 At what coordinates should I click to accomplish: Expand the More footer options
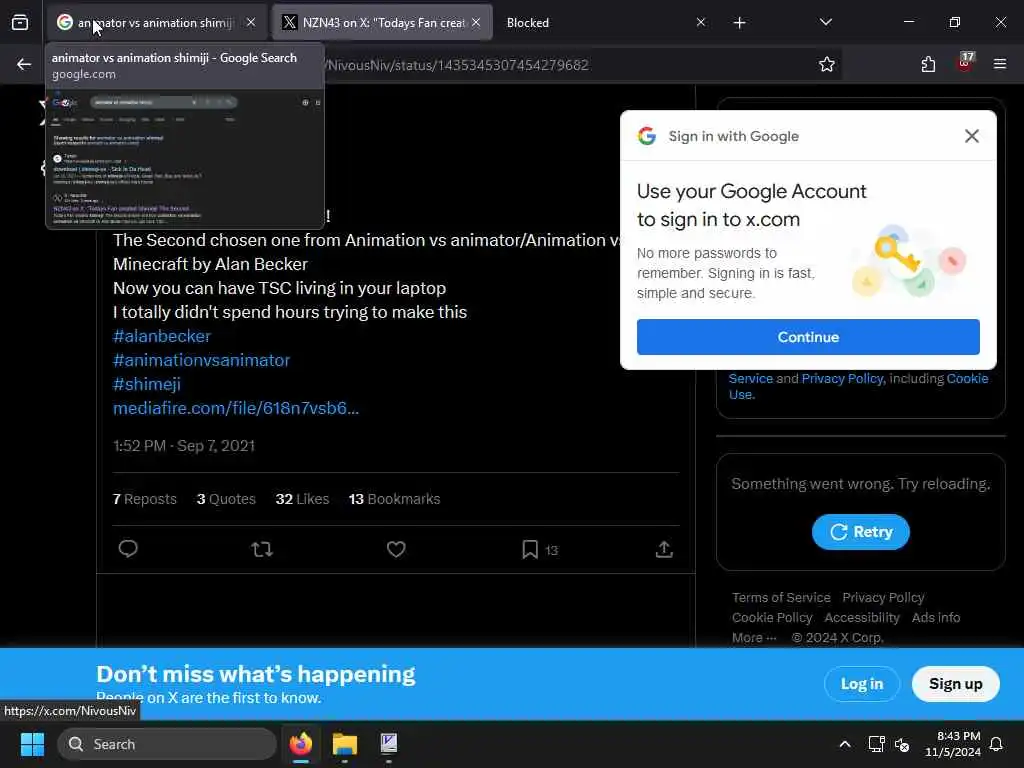click(x=754, y=638)
